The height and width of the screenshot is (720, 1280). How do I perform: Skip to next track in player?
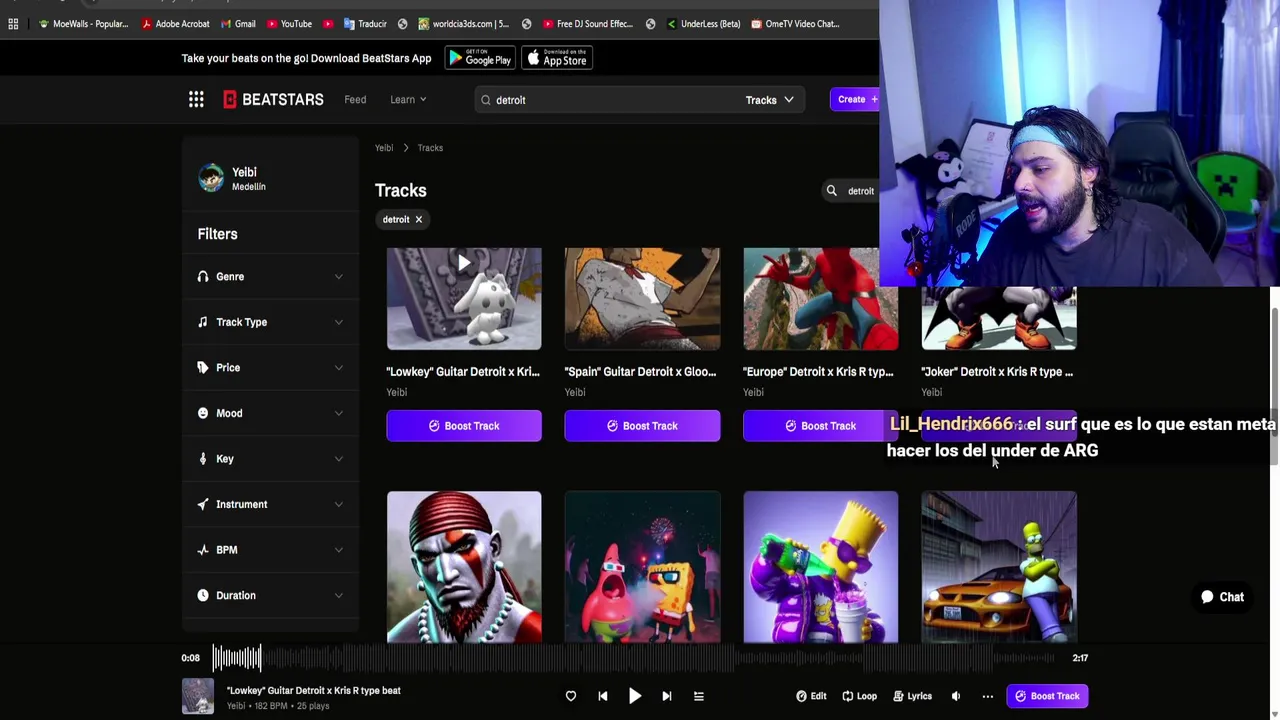pyautogui.click(x=667, y=696)
